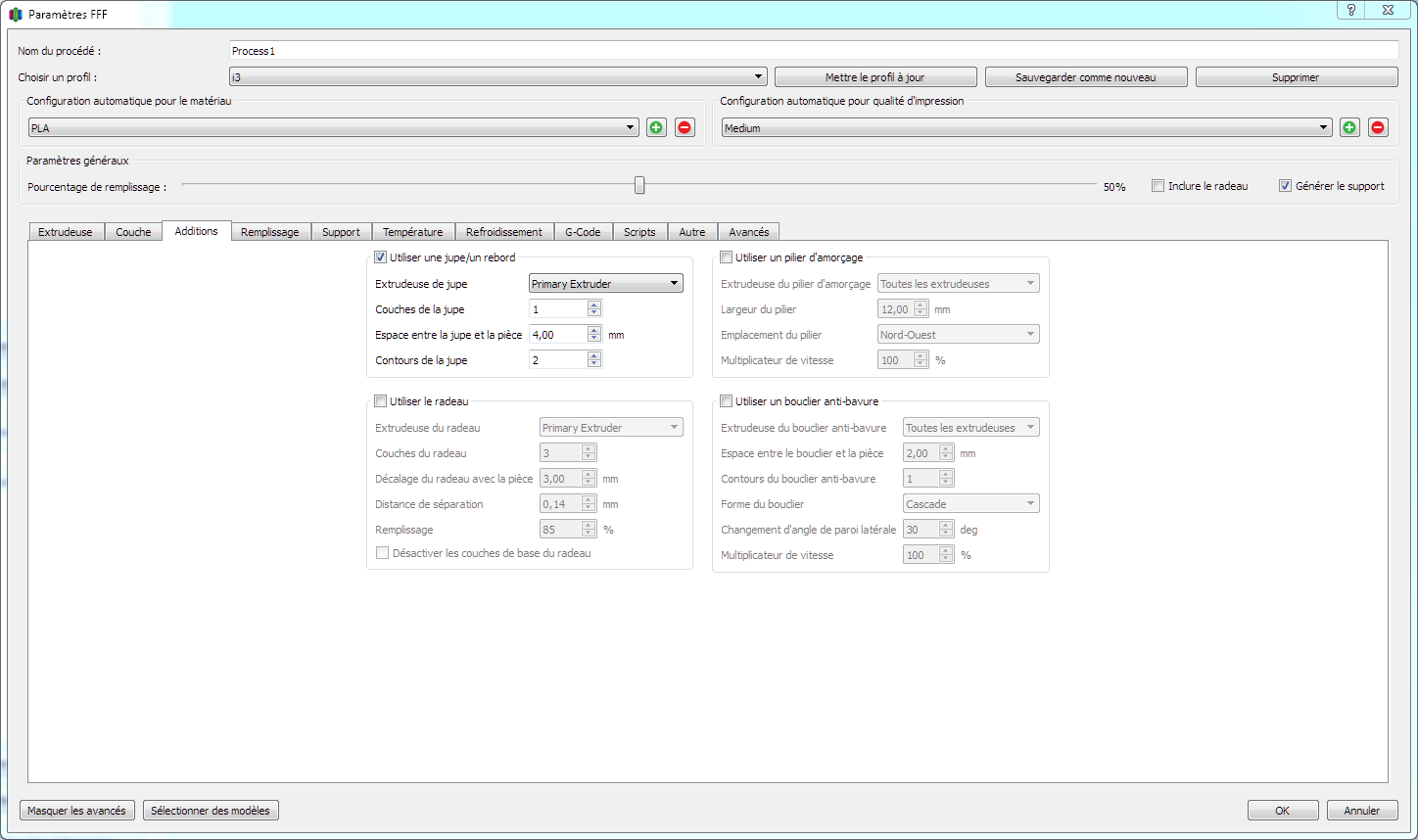Click the help question mark in title bar
This screenshot has width=1418, height=840.
click(1351, 10)
